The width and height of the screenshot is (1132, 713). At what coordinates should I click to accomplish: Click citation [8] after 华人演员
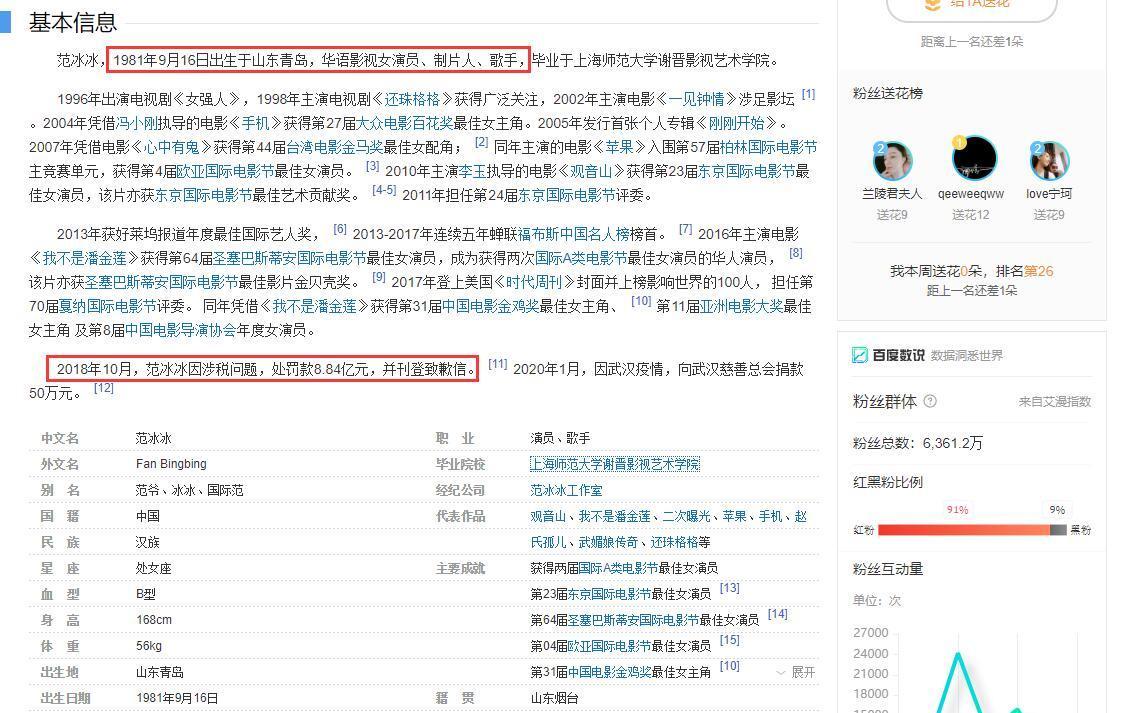point(796,253)
